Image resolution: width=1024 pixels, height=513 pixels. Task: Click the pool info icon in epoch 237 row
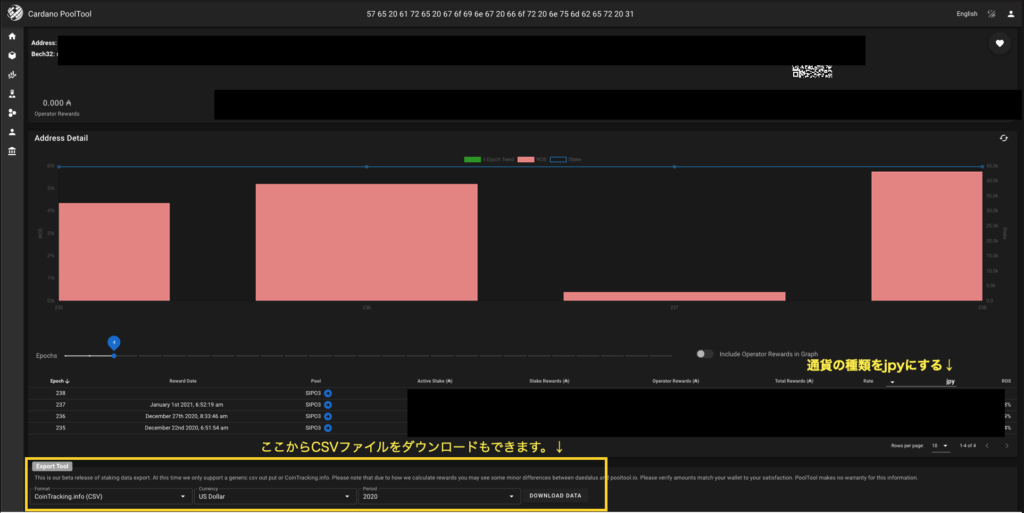[328, 404]
